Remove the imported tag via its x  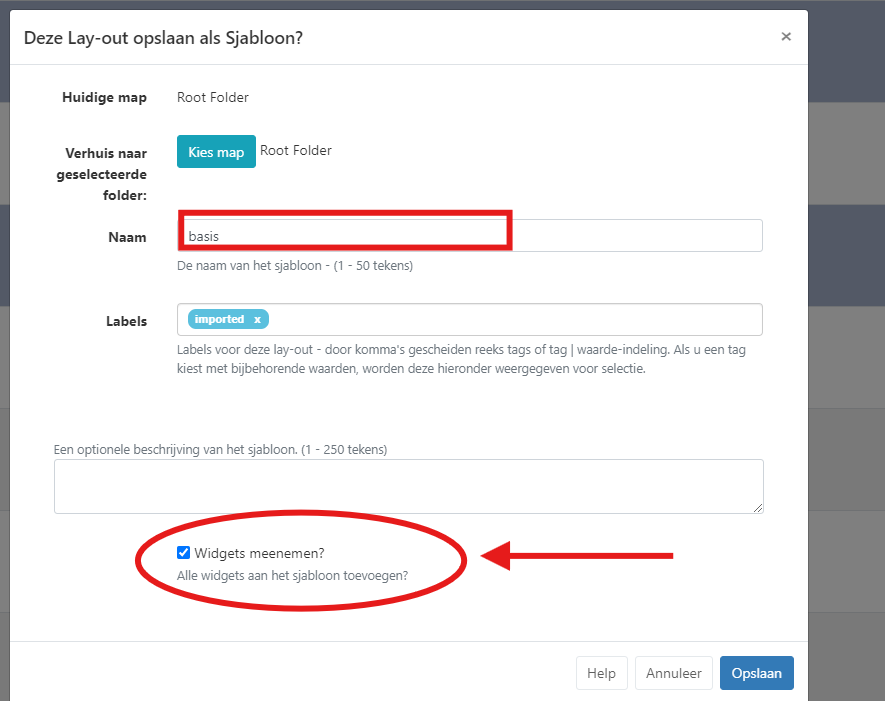coord(257,319)
